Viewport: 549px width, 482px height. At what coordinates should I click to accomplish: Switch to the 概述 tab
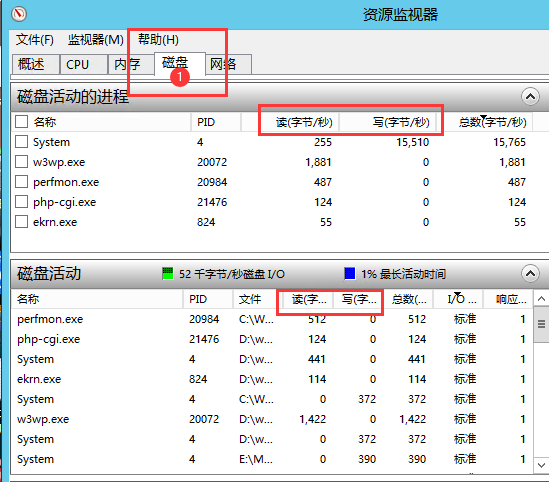coord(35,64)
